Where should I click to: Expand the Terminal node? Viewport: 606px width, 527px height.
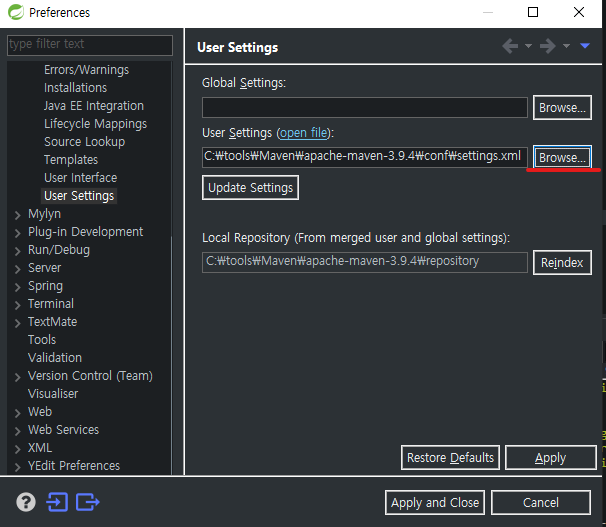tap(17, 305)
